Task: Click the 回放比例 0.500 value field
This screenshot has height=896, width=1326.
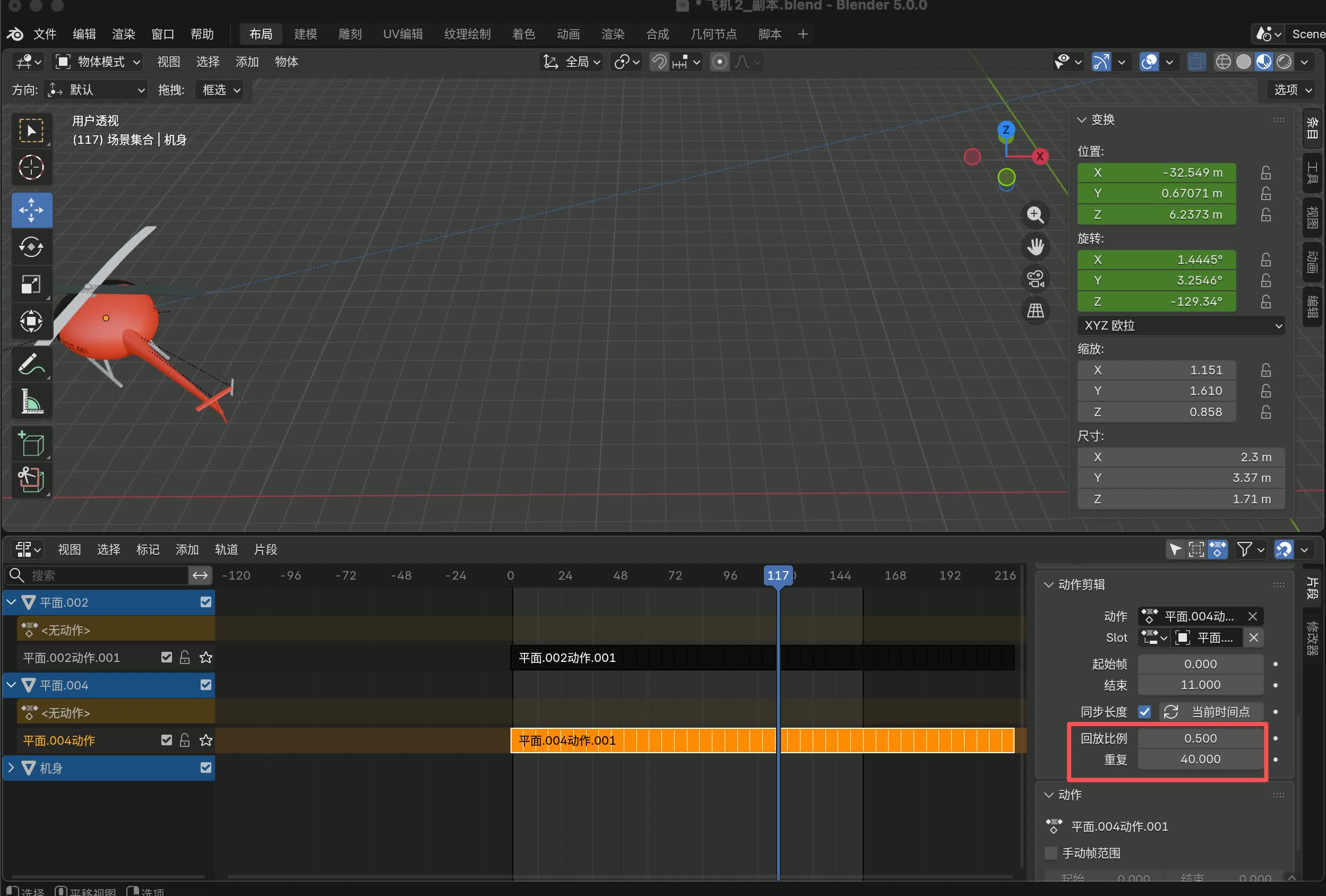Action: [1200, 738]
